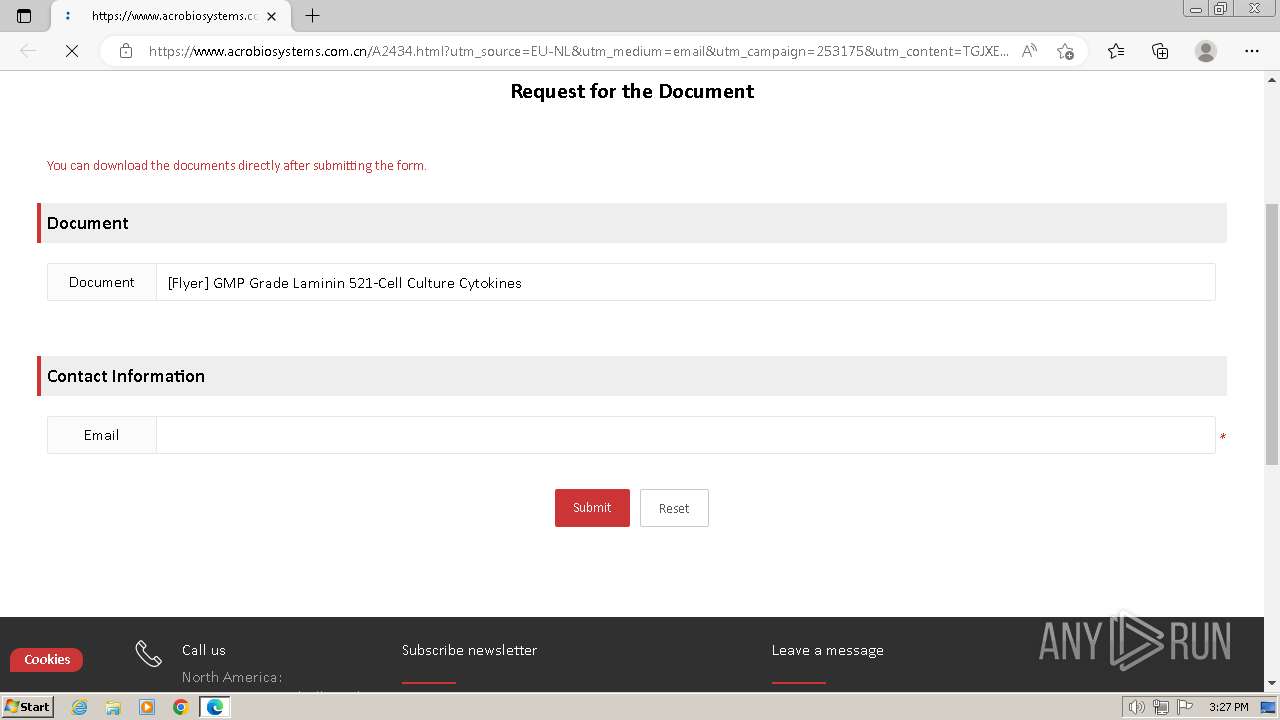1280x720 pixels.
Task: Launch Chrome from taskbar
Action: point(180,707)
